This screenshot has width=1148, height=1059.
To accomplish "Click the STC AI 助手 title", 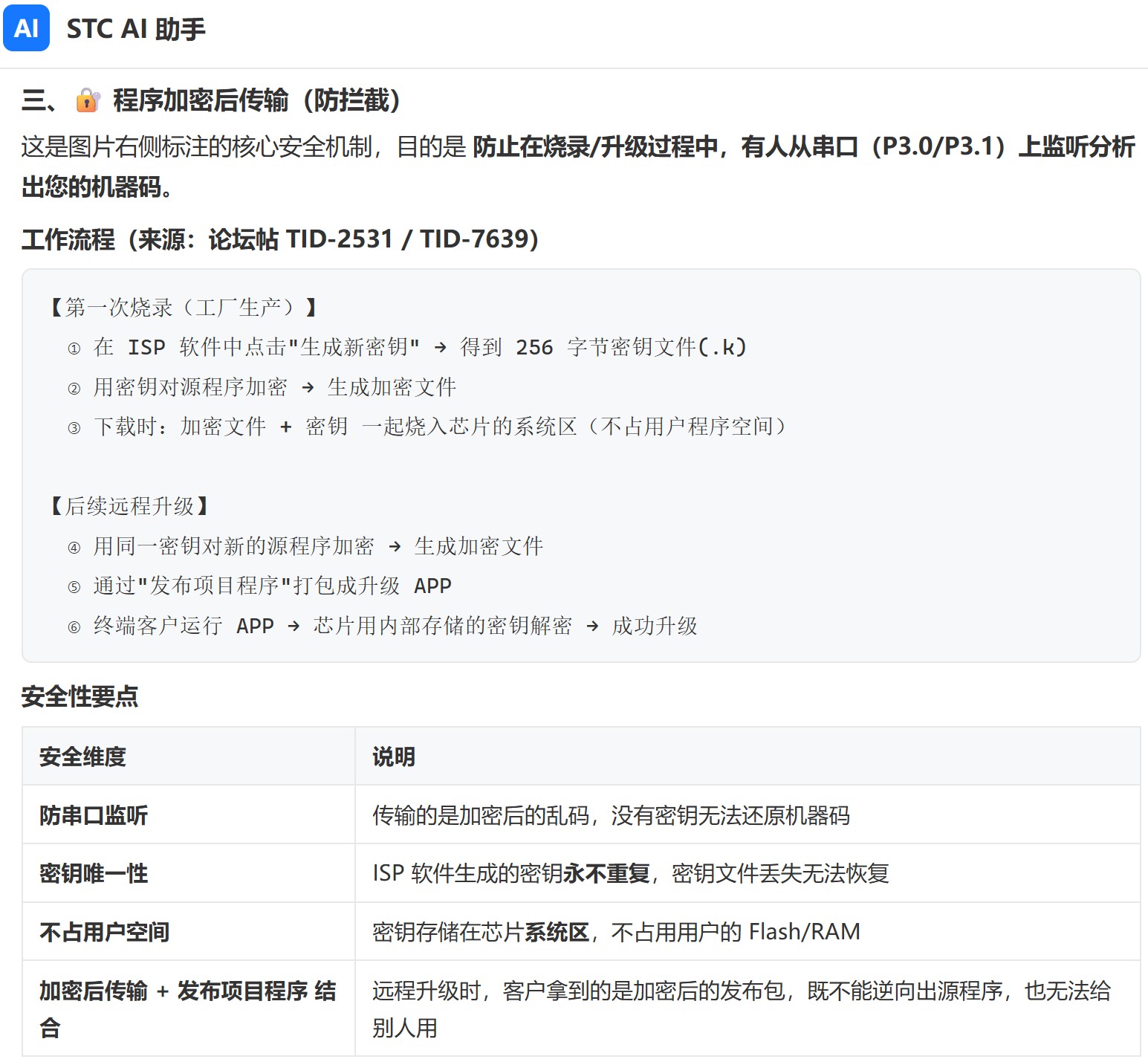I will (136, 29).
